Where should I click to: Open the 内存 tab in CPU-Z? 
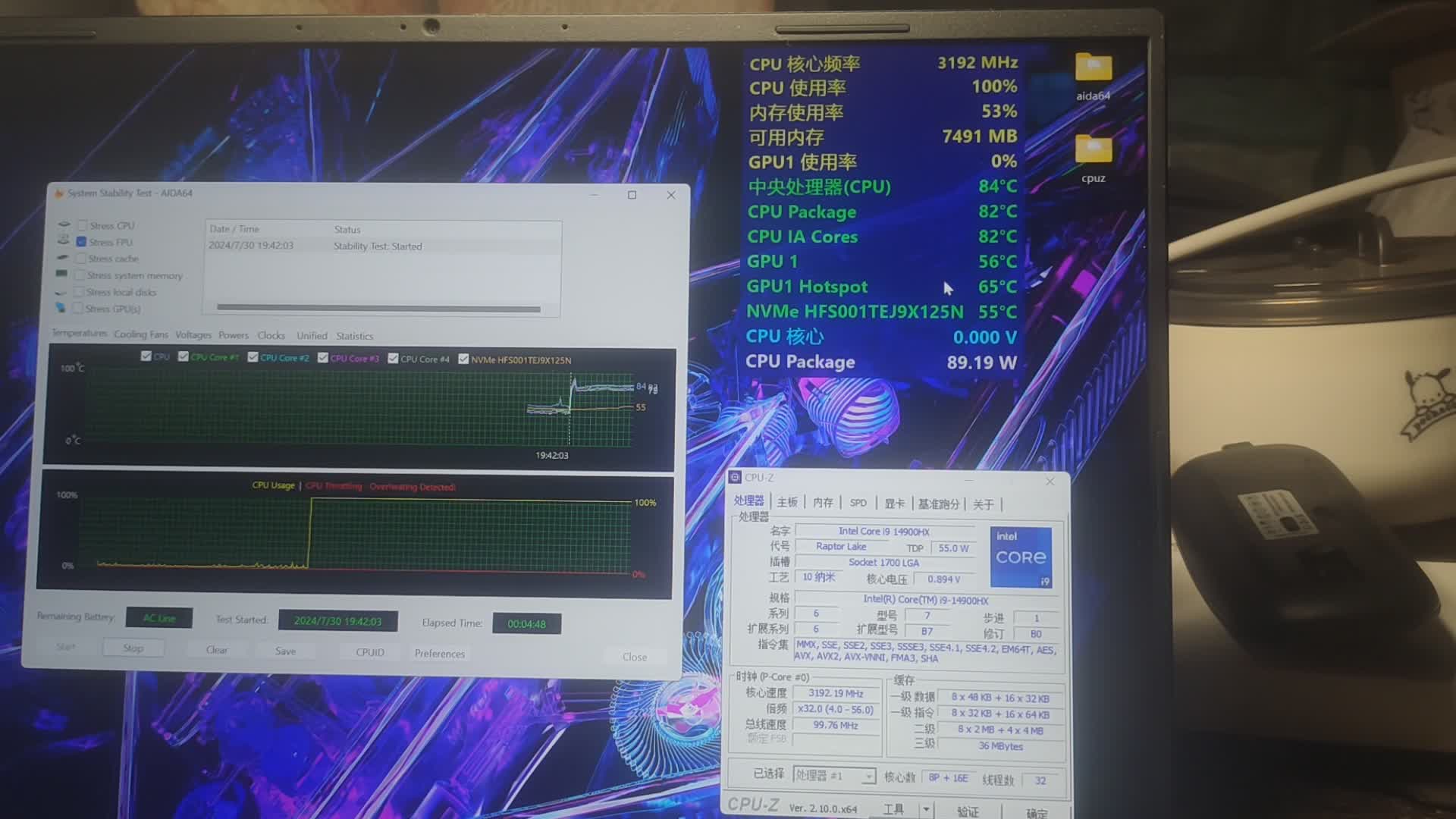coord(823,503)
